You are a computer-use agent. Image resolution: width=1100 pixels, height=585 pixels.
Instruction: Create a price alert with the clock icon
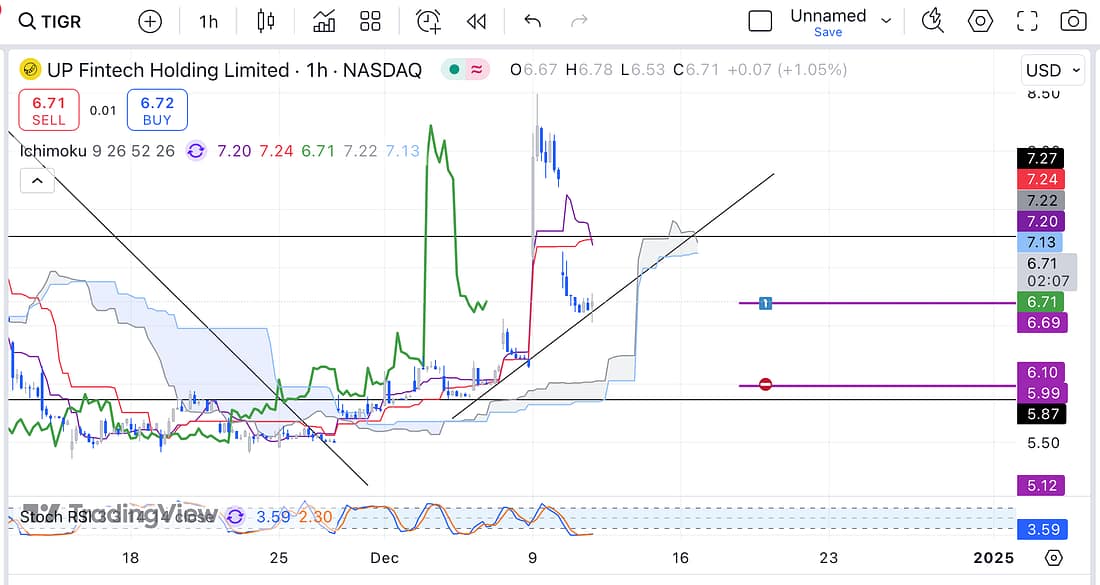point(428,21)
